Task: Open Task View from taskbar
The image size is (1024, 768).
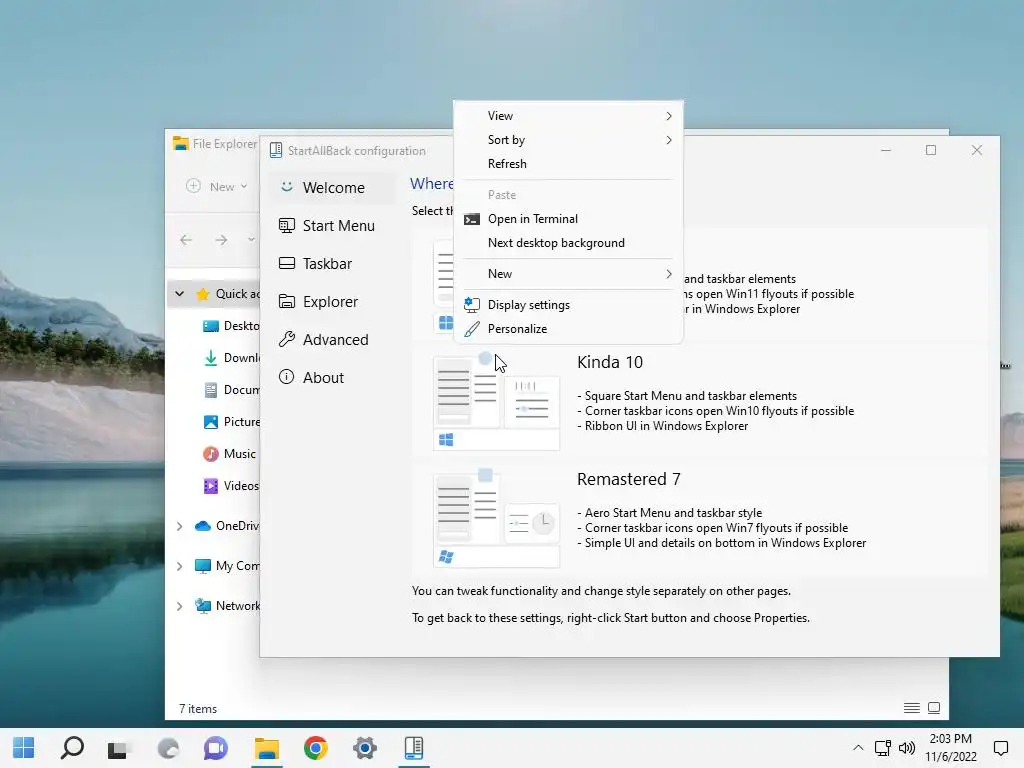Action: click(119, 748)
